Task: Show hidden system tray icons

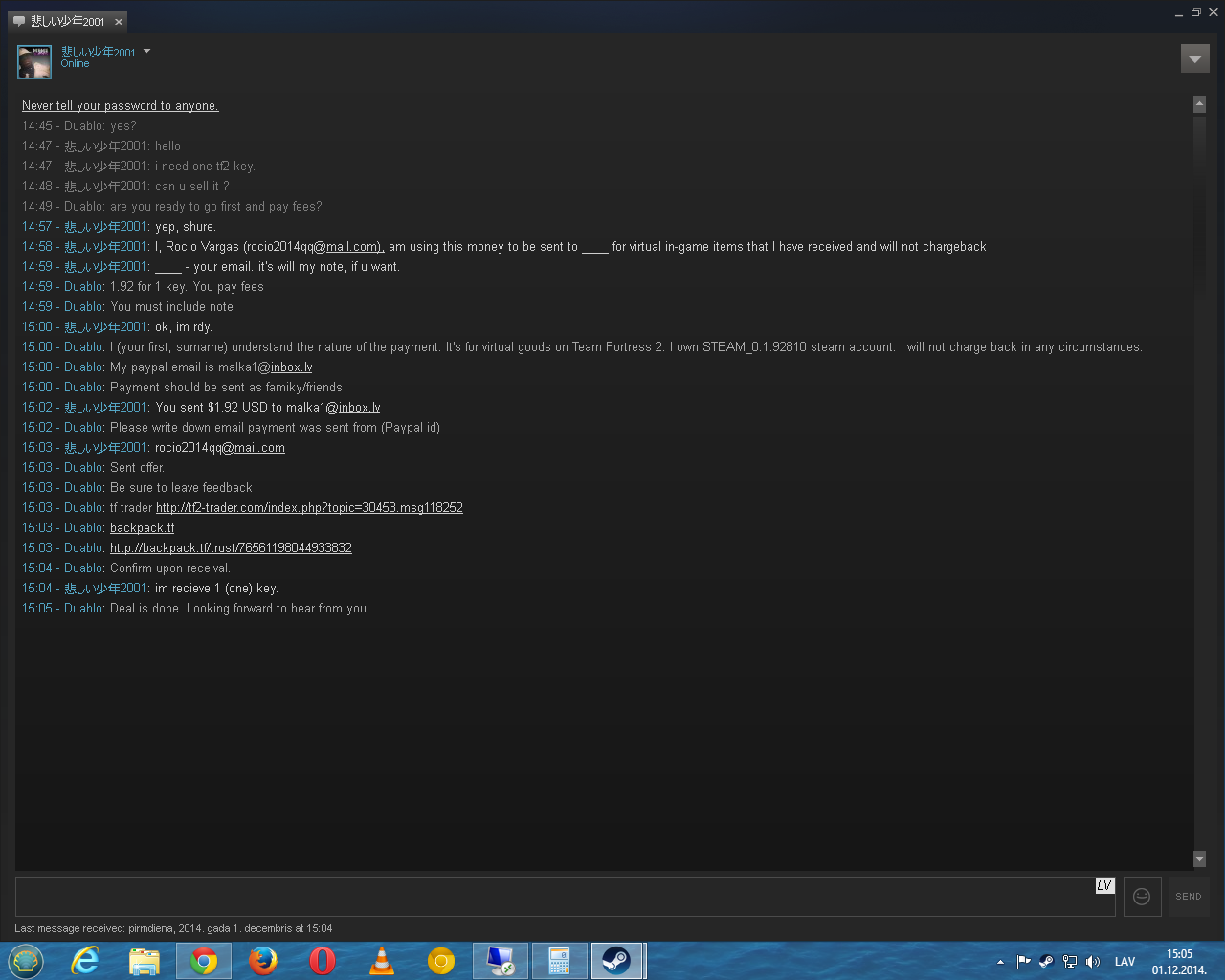Action: pos(1000,962)
